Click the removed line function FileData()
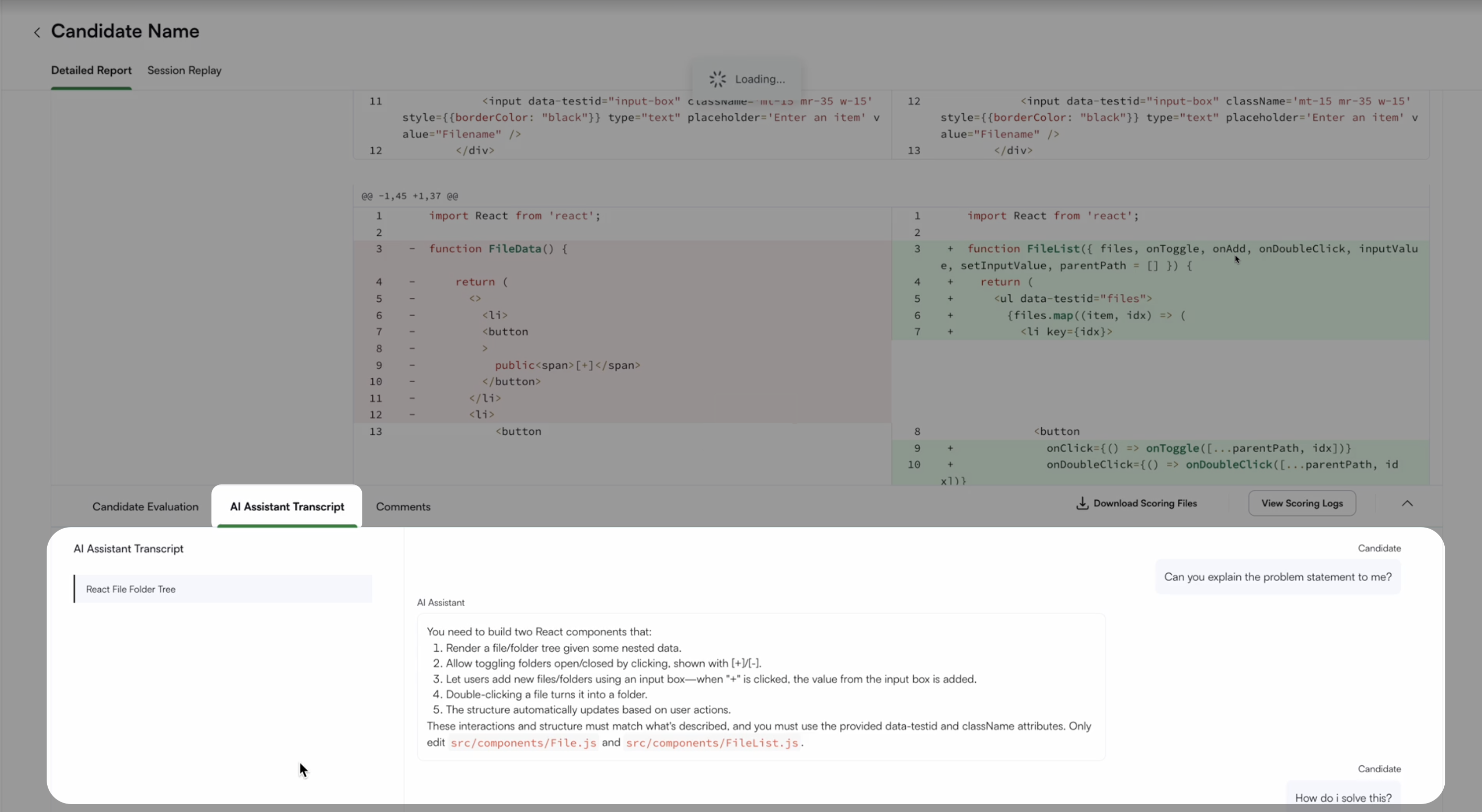Viewport: 1482px width, 812px height. (x=498, y=249)
